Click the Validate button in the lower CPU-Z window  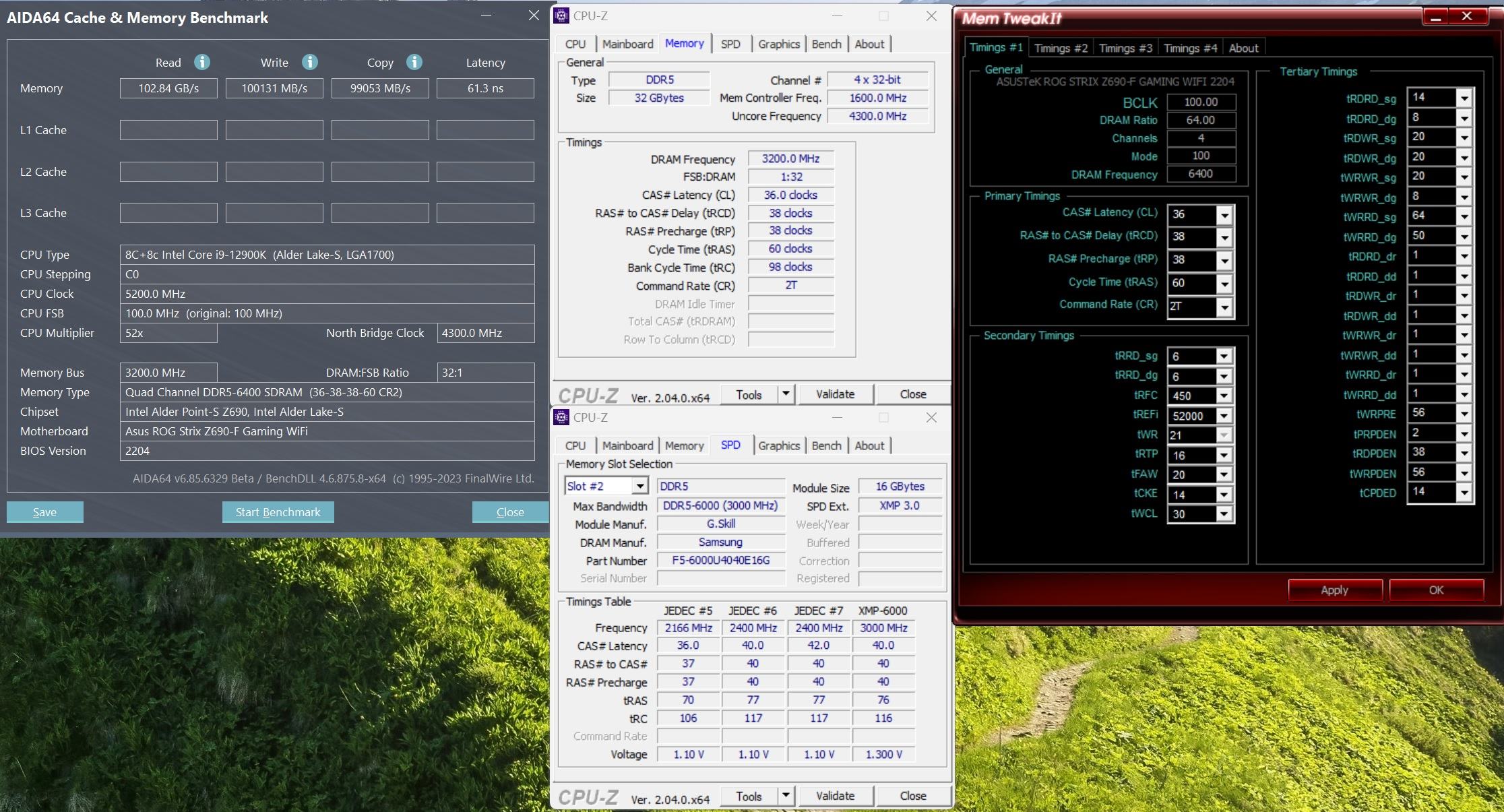[835, 796]
